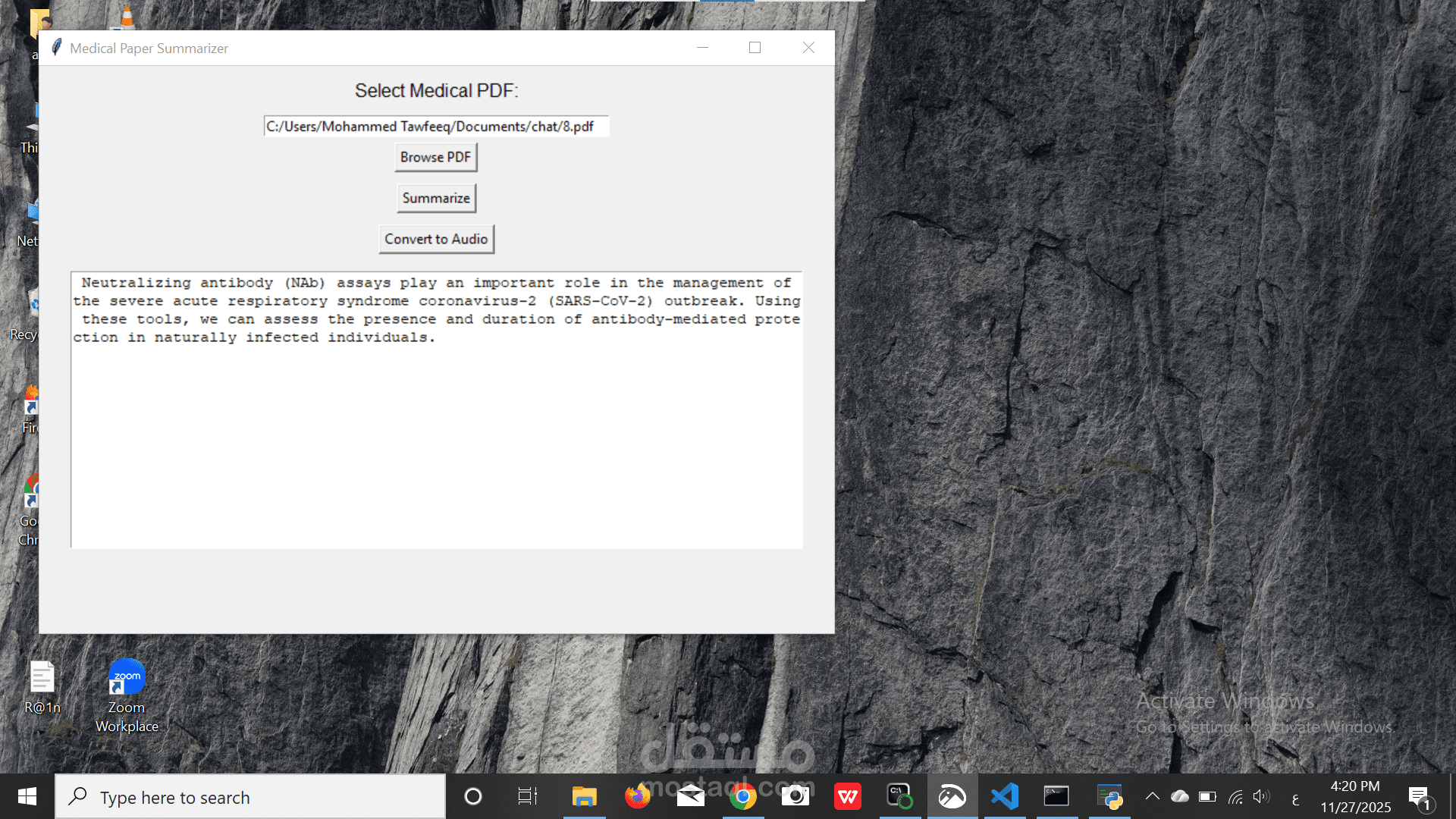This screenshot has height=819, width=1456.
Task: Minimize the Medical Paper Summarizer window
Action: tap(702, 48)
